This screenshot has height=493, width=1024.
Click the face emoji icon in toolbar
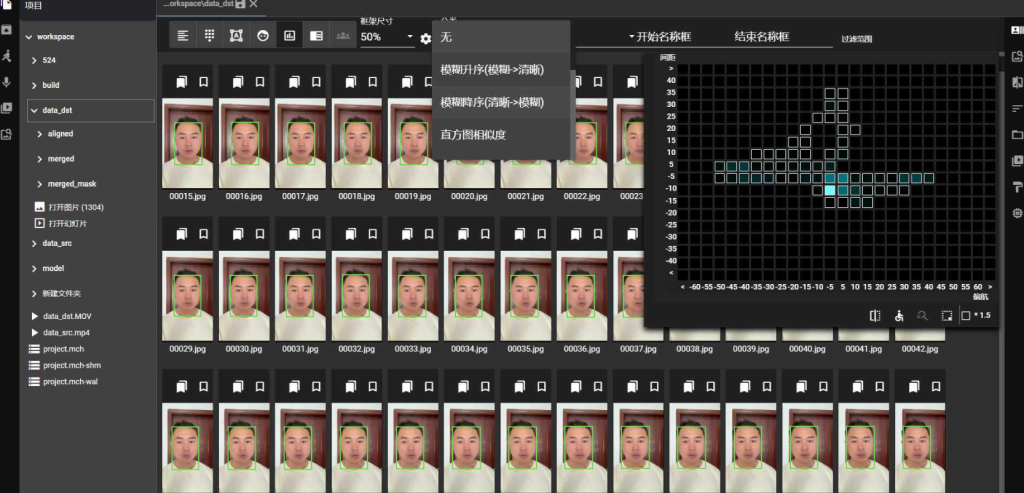click(x=263, y=36)
